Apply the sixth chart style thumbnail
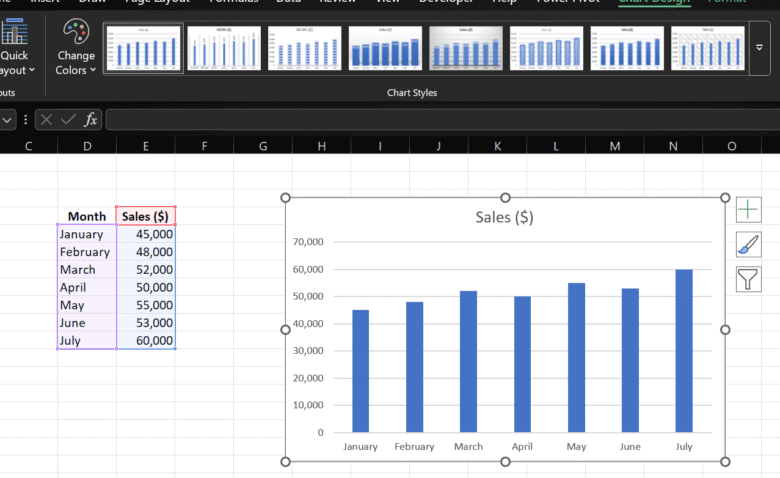 pyautogui.click(x=546, y=48)
